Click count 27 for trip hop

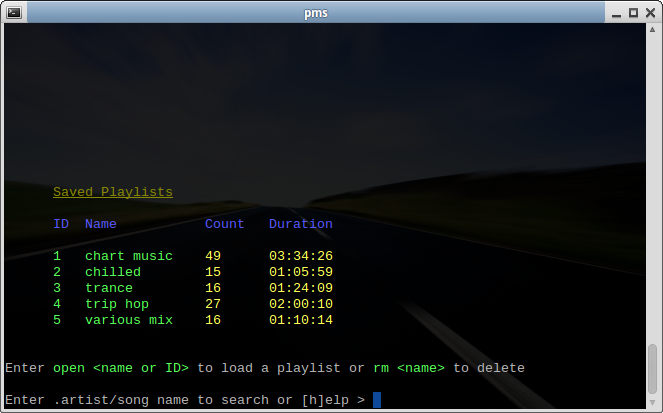pos(213,304)
